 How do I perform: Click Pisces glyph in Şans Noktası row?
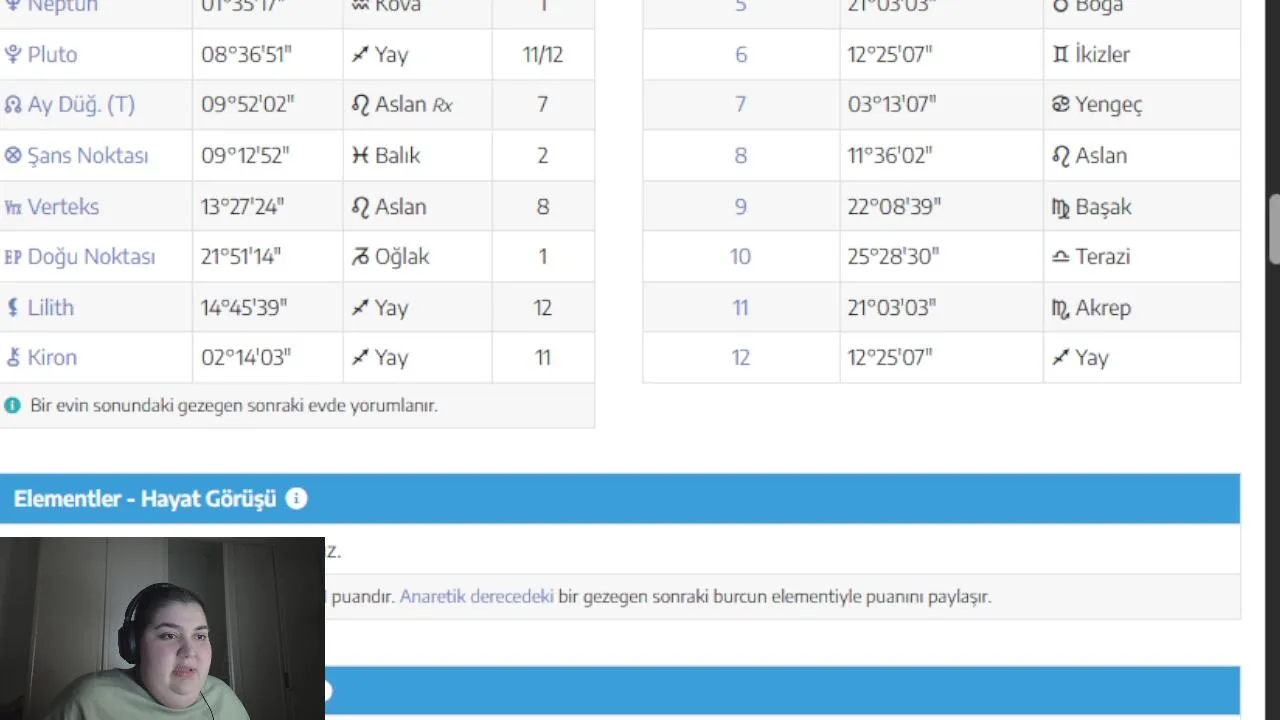point(360,155)
